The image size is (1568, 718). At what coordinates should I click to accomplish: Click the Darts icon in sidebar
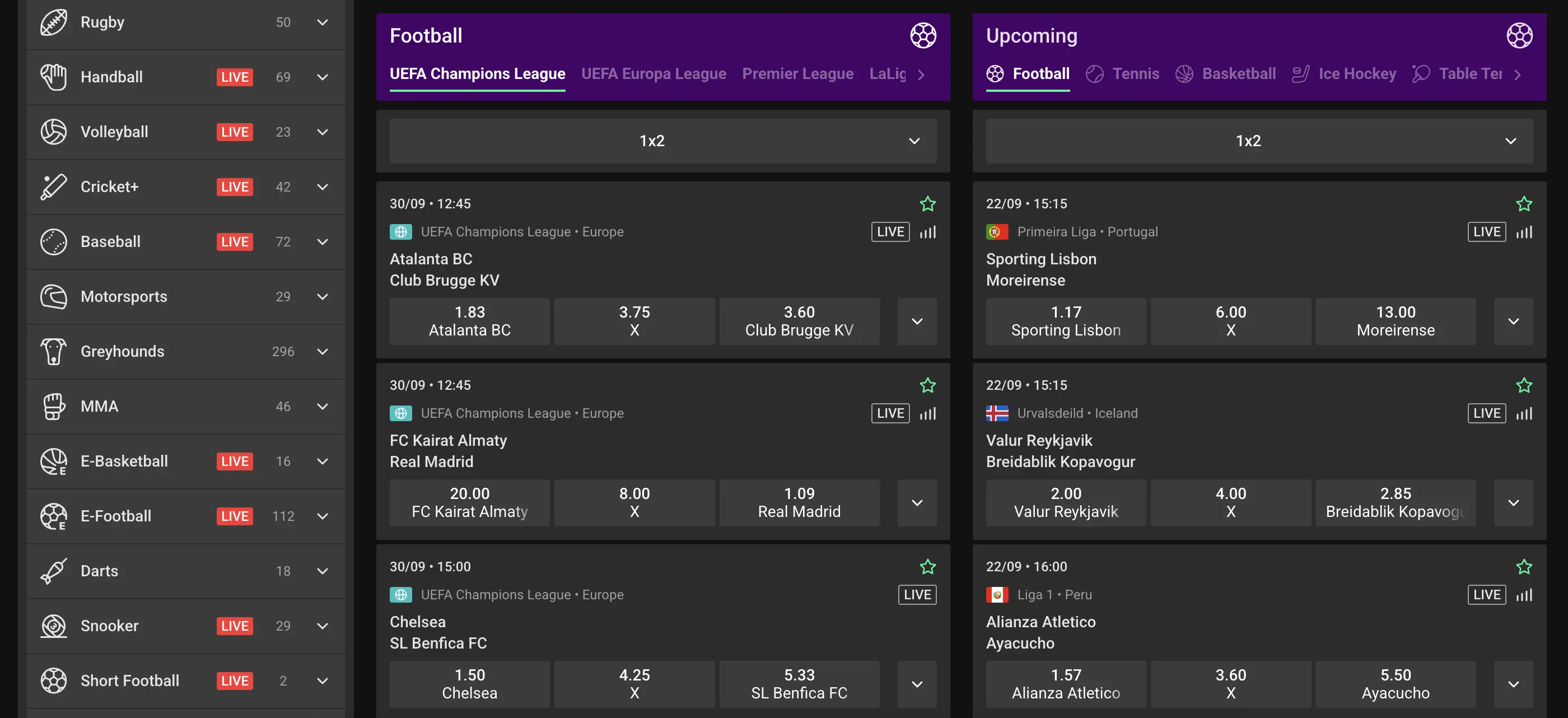(54, 571)
